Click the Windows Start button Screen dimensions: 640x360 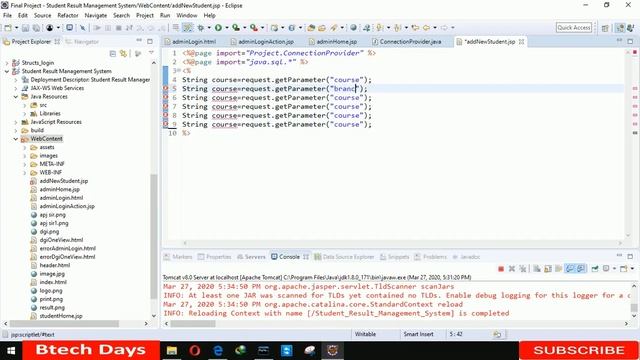(11, 350)
